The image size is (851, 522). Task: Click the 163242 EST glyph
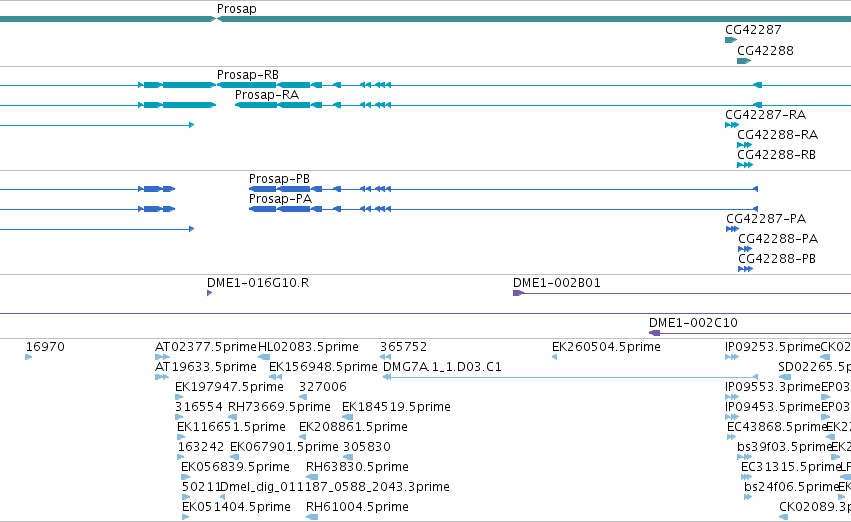pos(181,457)
